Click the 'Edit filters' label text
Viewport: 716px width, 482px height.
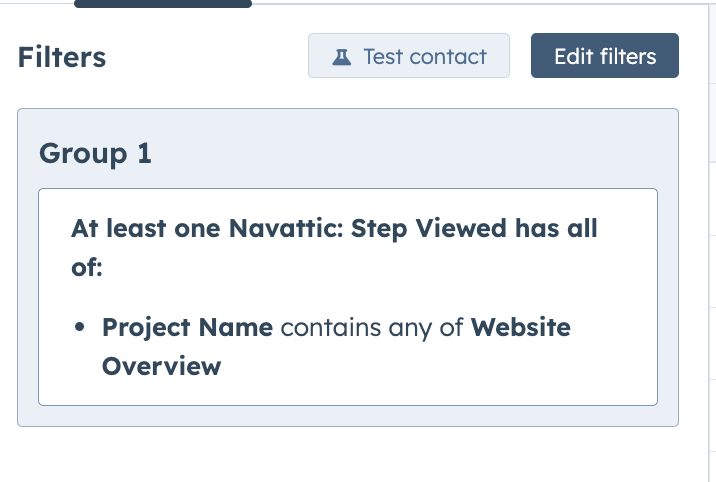pyautogui.click(x=604, y=56)
